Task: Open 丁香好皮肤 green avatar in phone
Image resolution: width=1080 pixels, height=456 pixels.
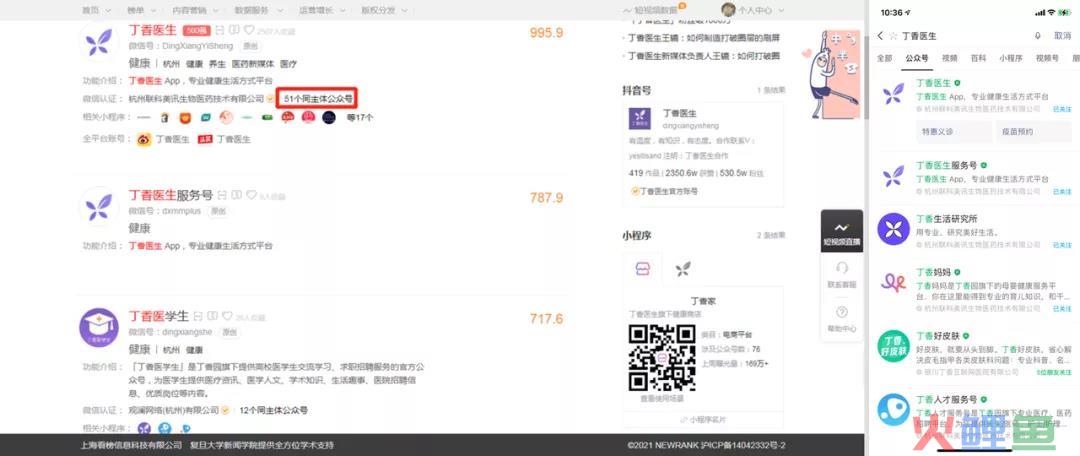Action: [x=893, y=346]
